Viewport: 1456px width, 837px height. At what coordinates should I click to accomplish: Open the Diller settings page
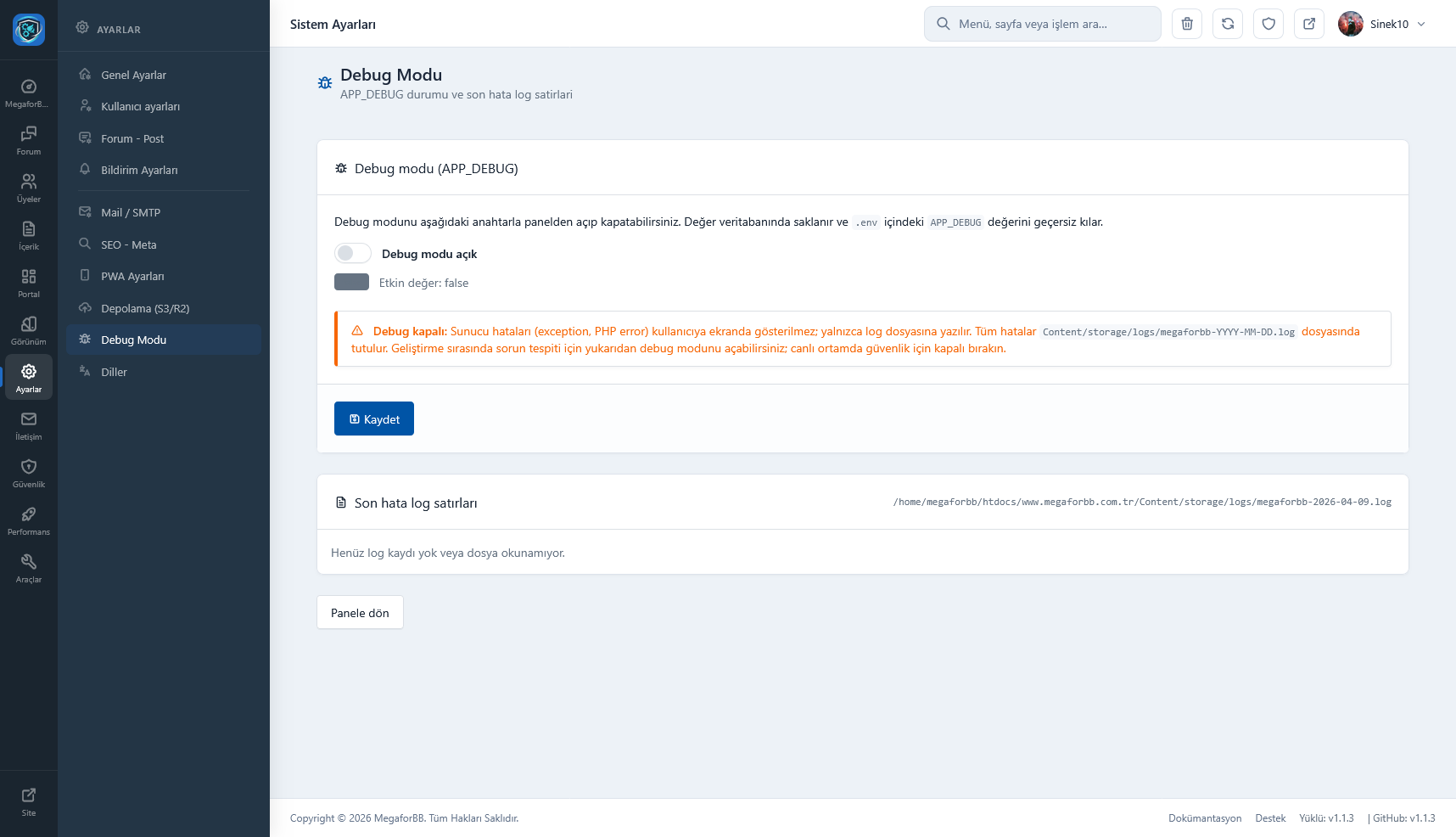[x=114, y=373]
